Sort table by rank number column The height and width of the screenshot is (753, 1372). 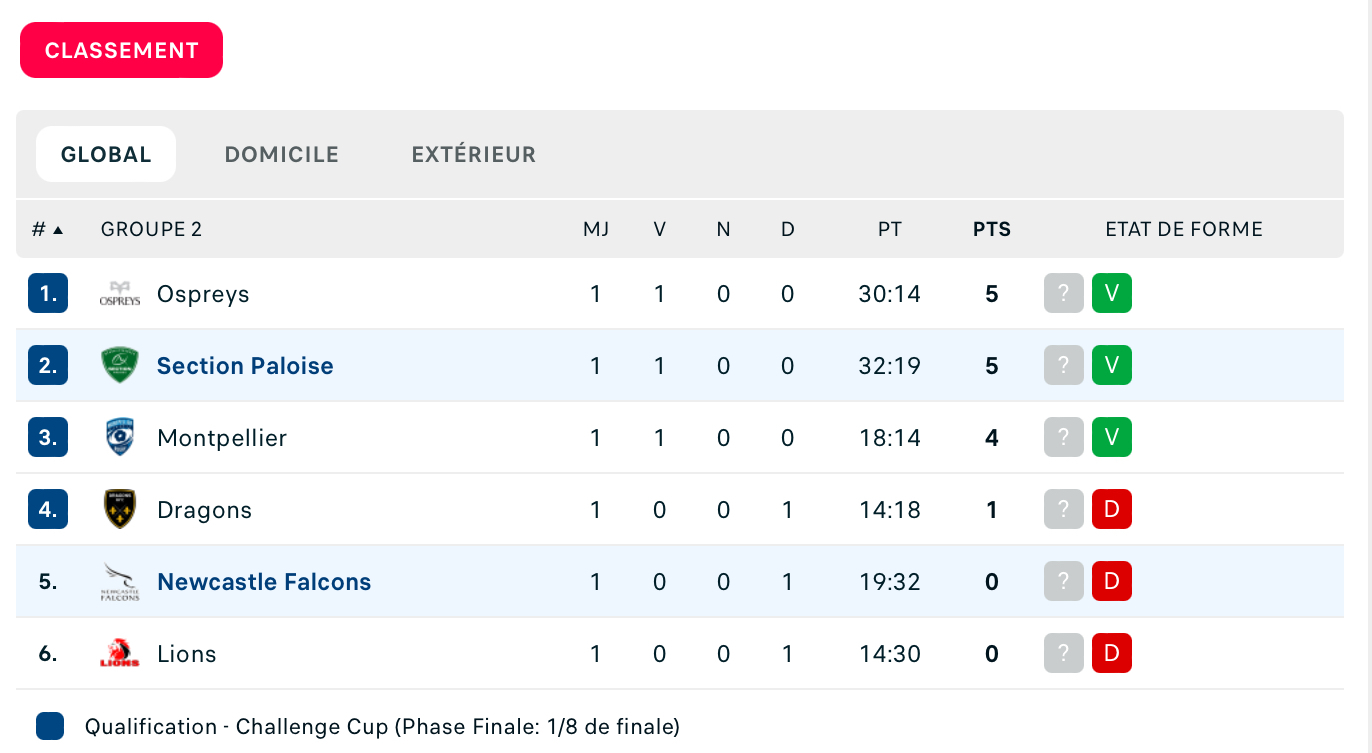[x=47, y=229]
